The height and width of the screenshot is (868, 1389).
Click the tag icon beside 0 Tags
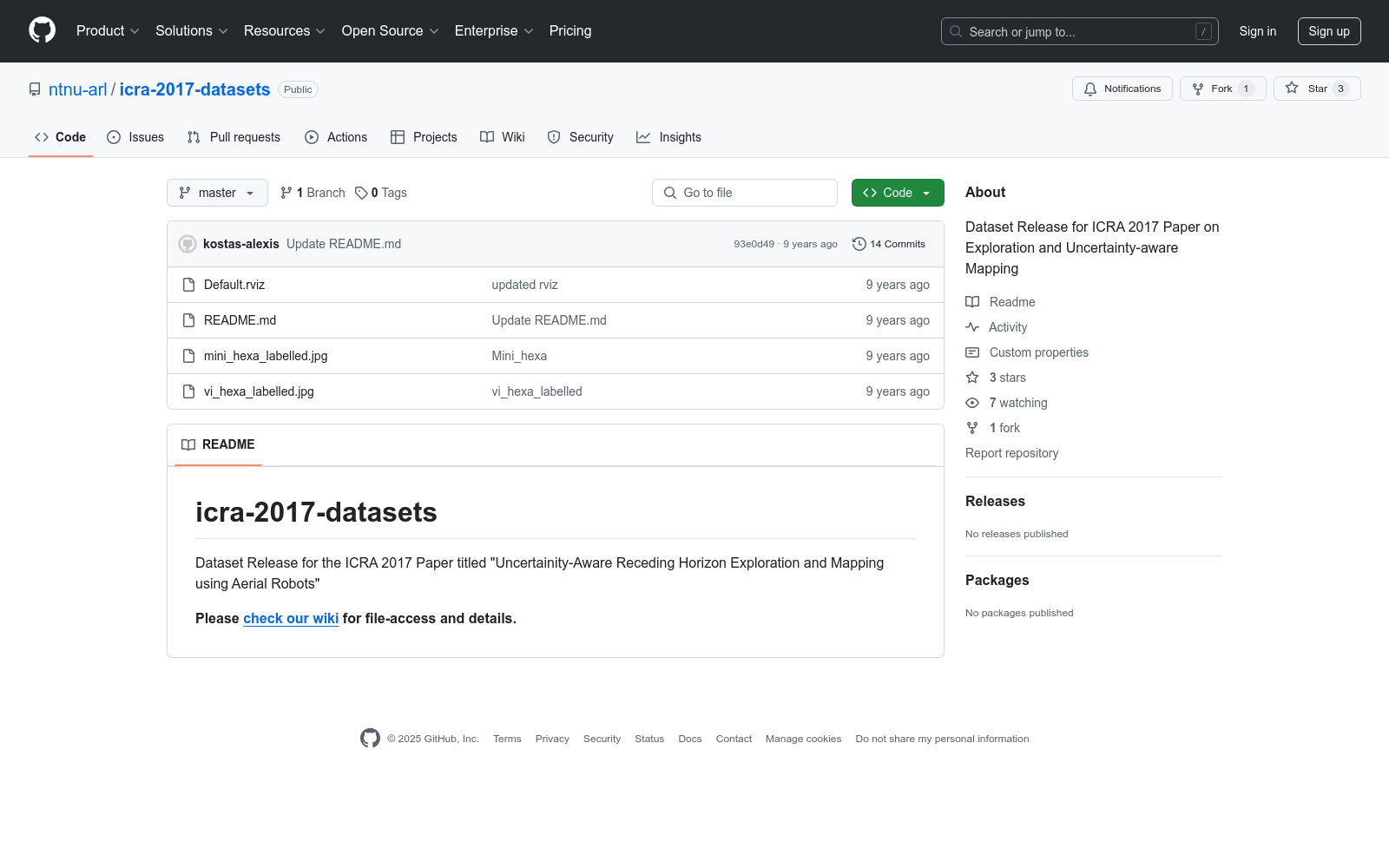(361, 193)
